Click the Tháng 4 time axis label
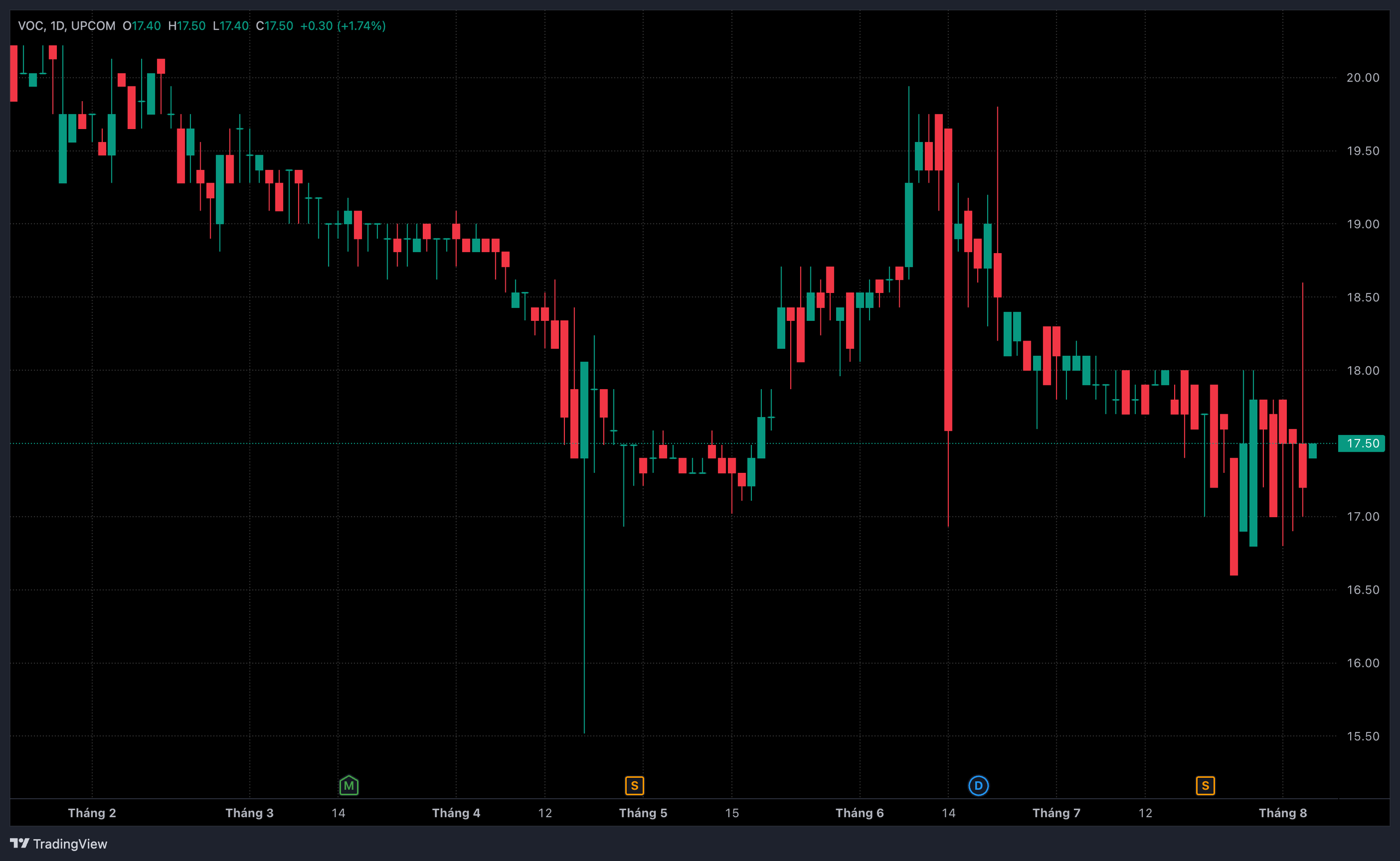The width and height of the screenshot is (1400, 861). [456, 812]
